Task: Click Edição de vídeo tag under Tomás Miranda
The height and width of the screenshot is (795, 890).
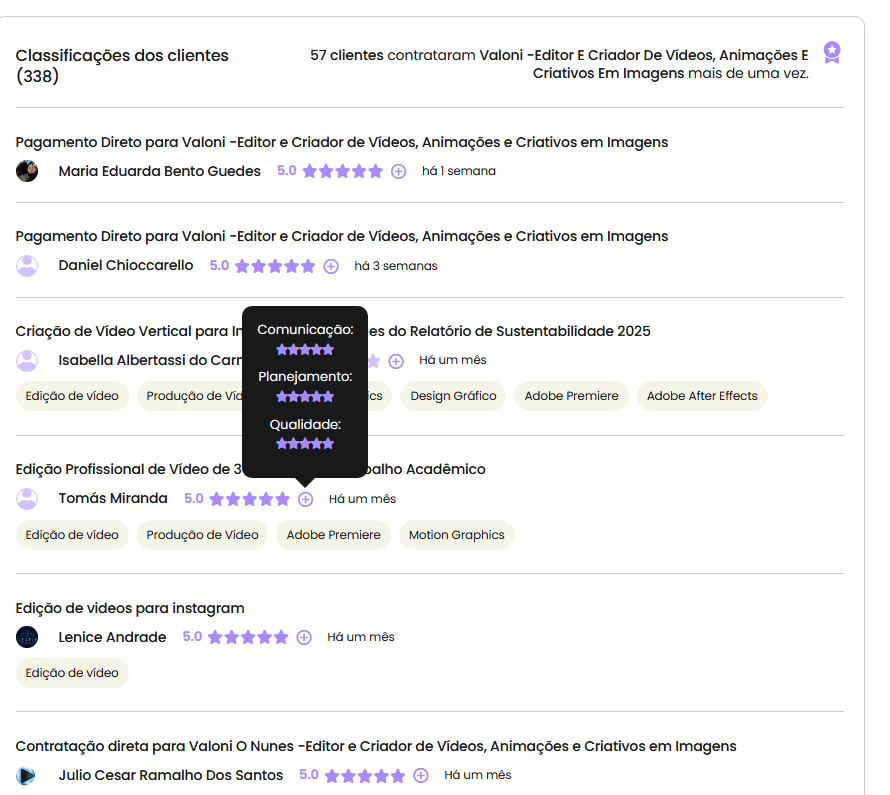Action: [72, 535]
